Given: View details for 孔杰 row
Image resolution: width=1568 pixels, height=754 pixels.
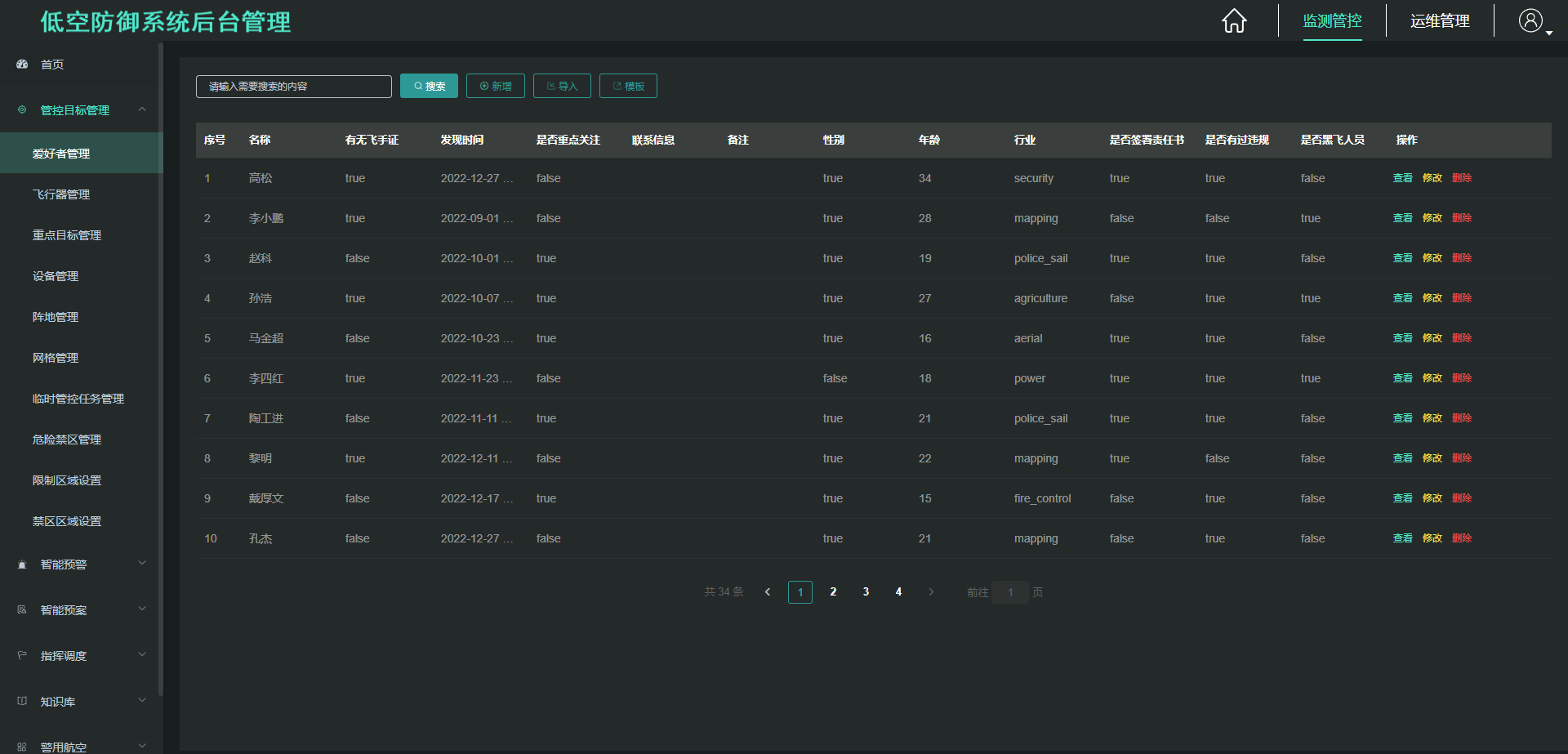Looking at the screenshot, I should (1402, 538).
